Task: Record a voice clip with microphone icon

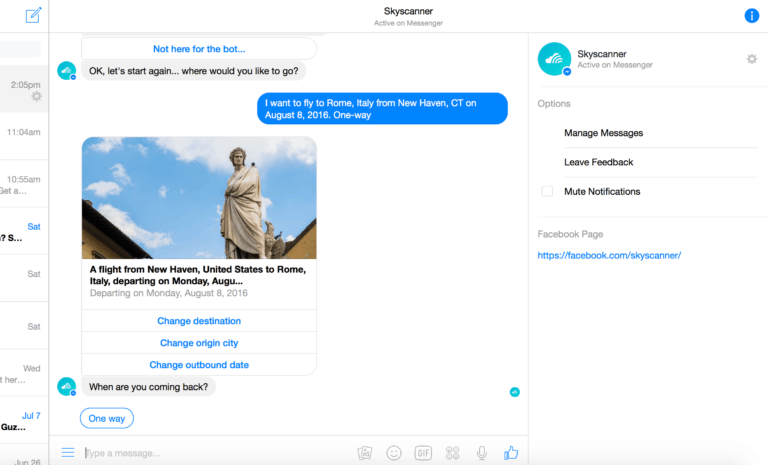Action: click(x=482, y=453)
